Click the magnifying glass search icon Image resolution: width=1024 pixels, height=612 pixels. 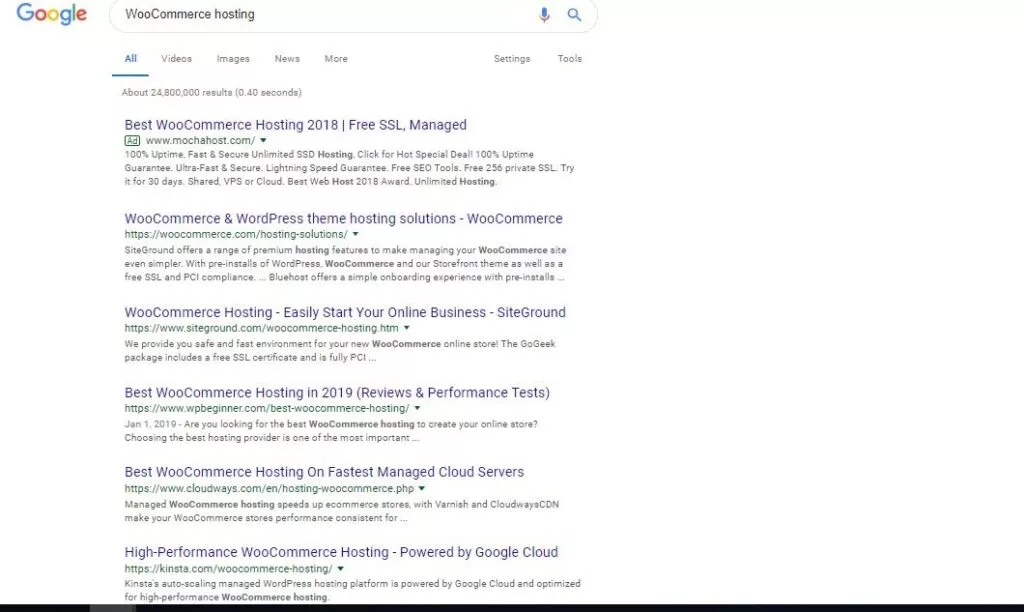[x=574, y=14]
